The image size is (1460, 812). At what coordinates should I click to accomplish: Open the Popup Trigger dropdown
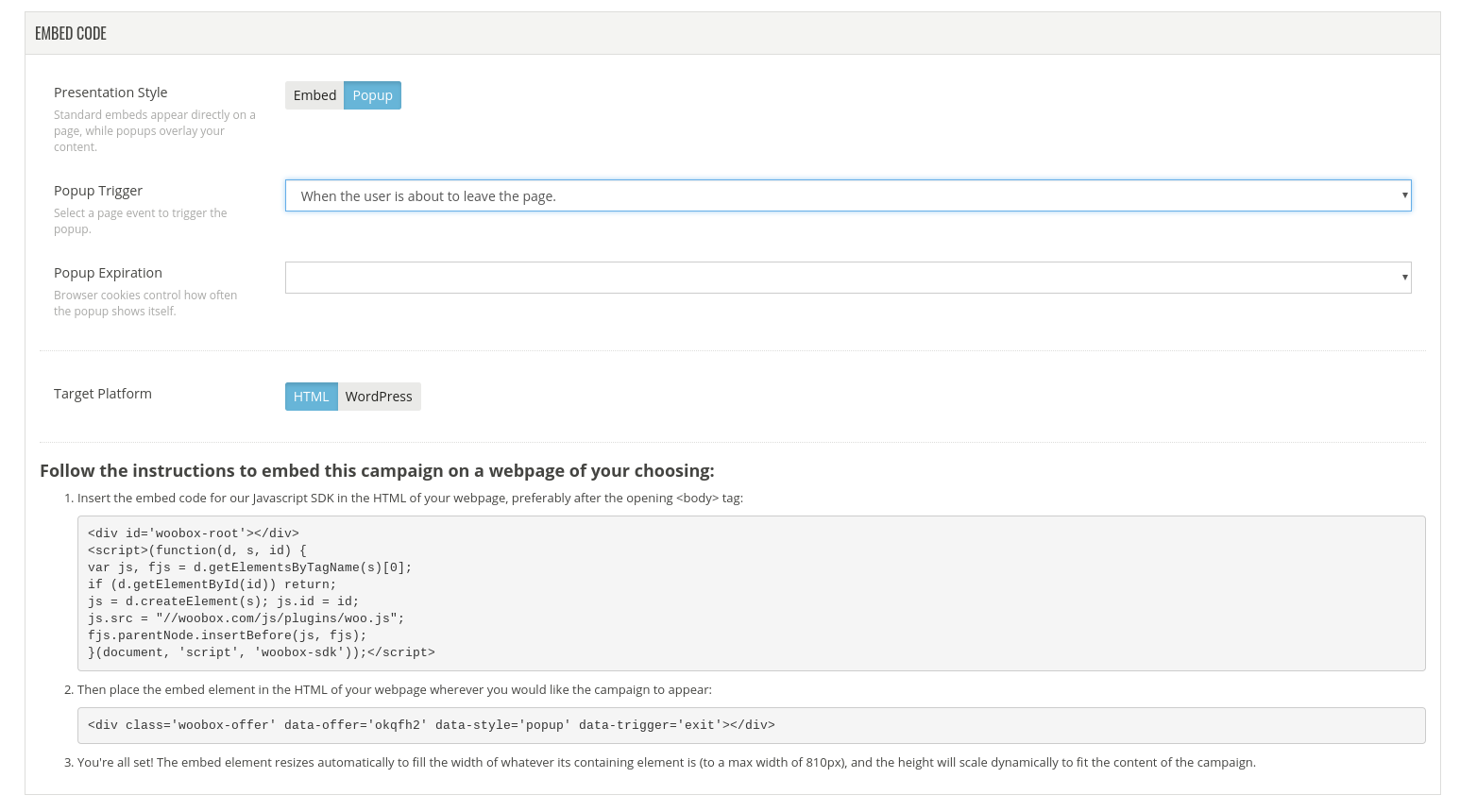point(847,195)
